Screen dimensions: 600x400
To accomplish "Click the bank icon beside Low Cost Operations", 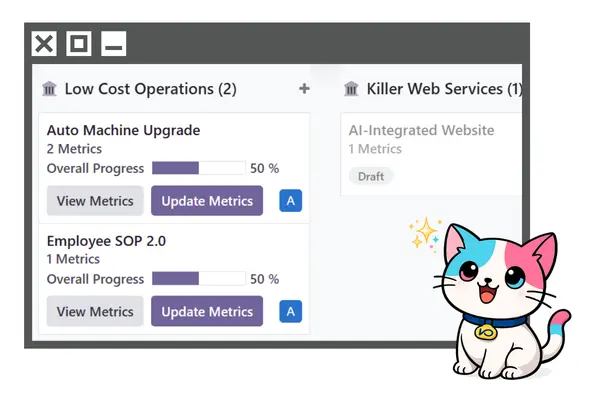I will 49,89.
